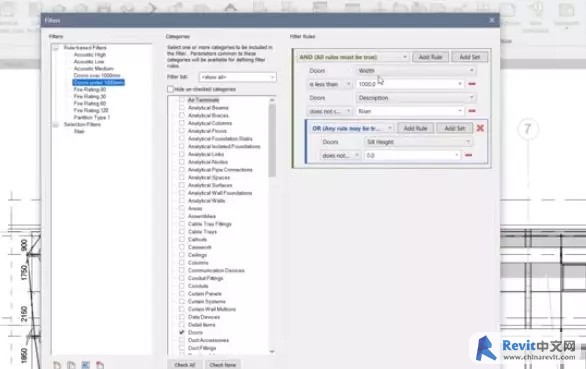This screenshot has height=369, width=586.
Task: Toggle Hide un-checked categories checkbox
Action: coord(170,89)
